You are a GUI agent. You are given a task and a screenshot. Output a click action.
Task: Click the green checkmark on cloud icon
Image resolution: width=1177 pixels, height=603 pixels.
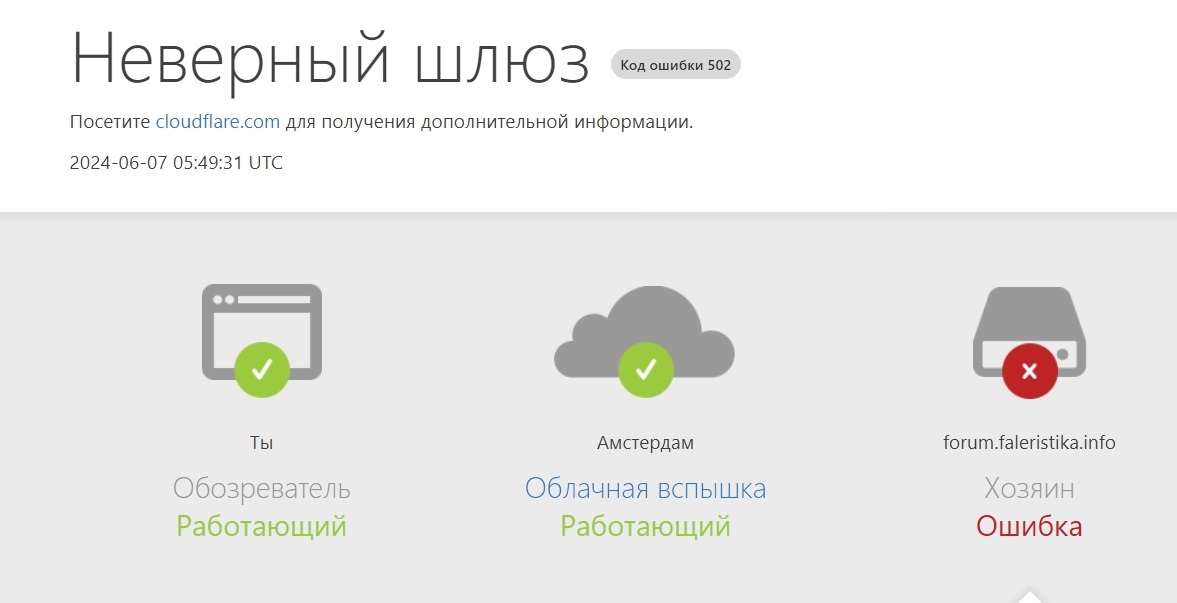[646, 369]
